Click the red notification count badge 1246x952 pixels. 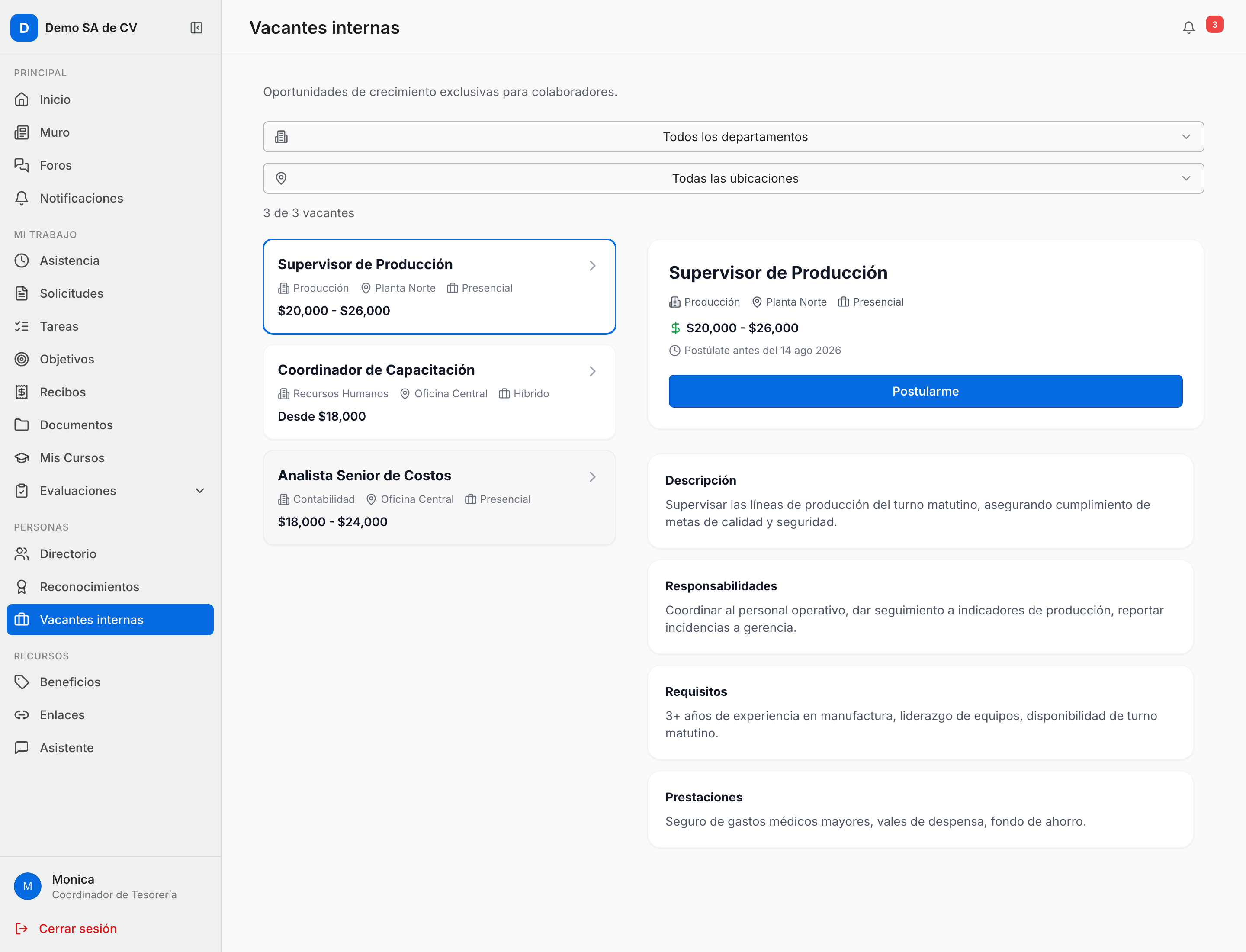tap(1214, 24)
